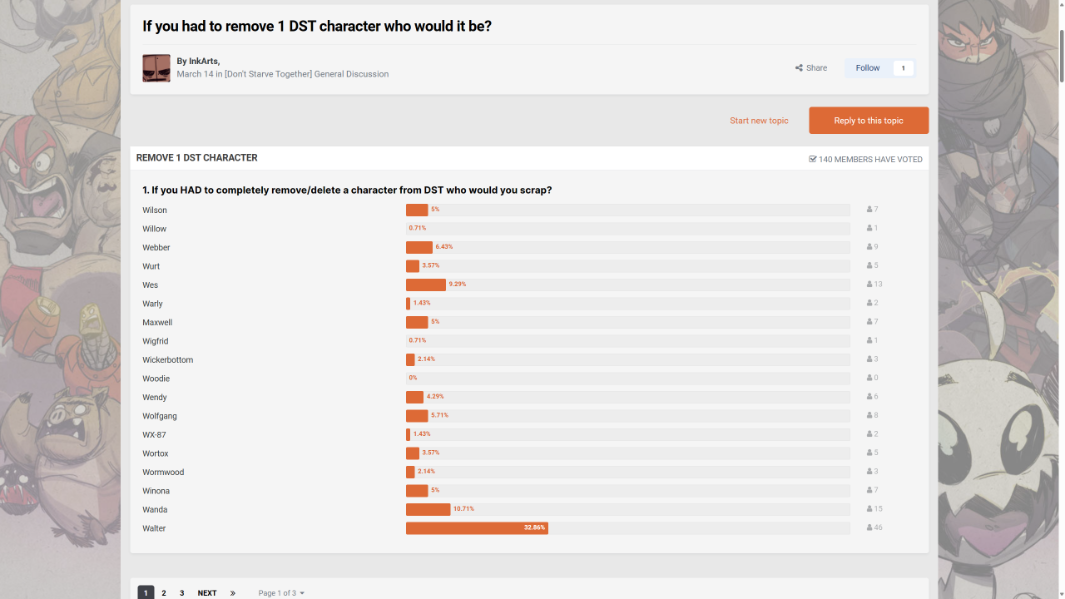Click the double-arrow last page icon
This screenshot has height=599, width=1065.
[233, 593]
